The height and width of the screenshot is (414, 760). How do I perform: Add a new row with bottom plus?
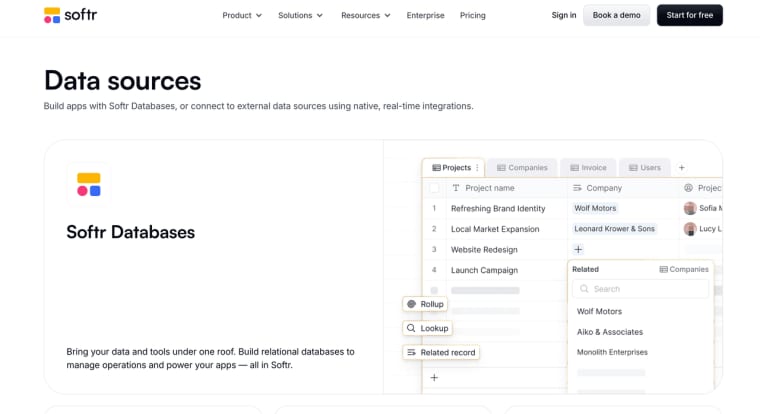pyautogui.click(x=434, y=378)
